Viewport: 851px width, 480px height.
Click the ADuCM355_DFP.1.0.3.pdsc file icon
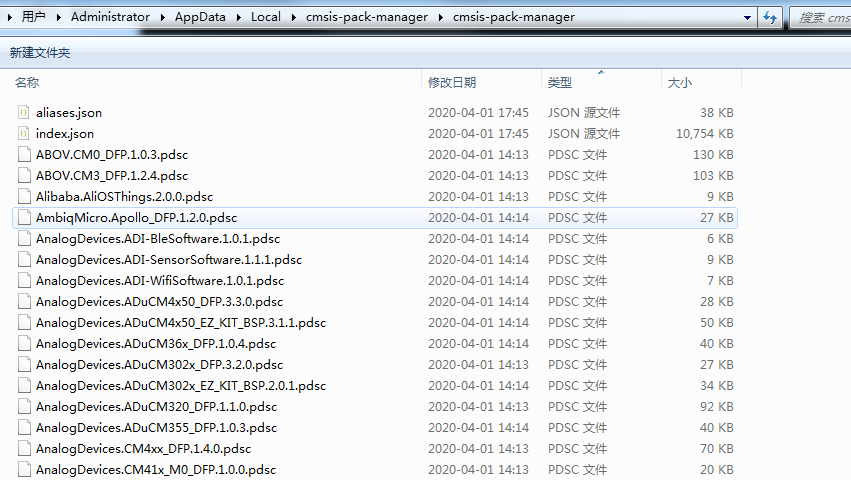point(23,428)
